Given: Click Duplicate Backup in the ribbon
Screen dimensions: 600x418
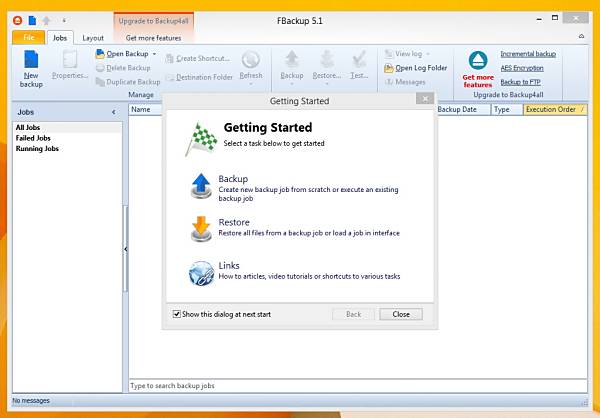Looking at the screenshot, I should 128,82.
